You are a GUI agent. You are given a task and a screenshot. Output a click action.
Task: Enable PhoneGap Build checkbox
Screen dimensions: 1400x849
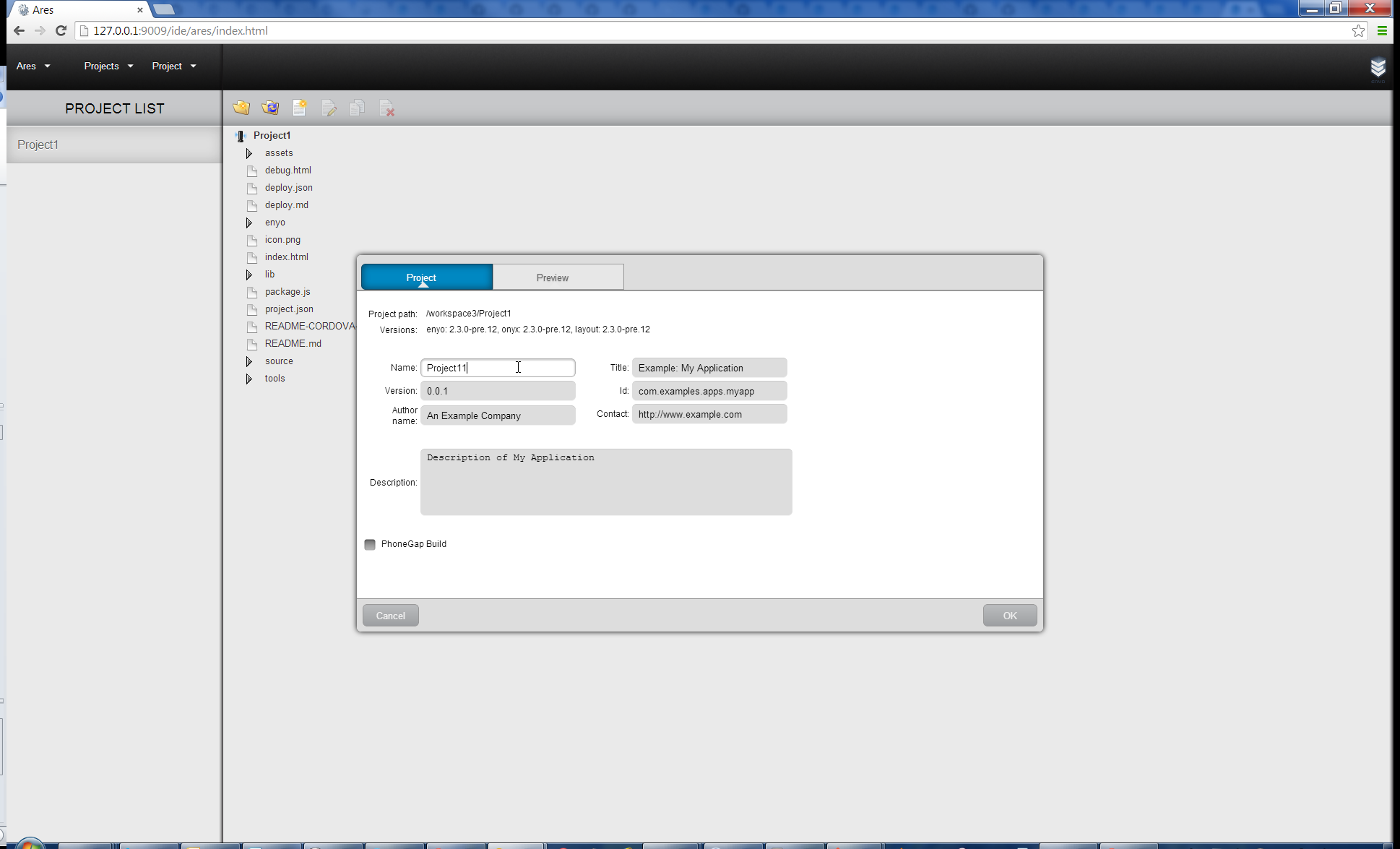click(371, 544)
